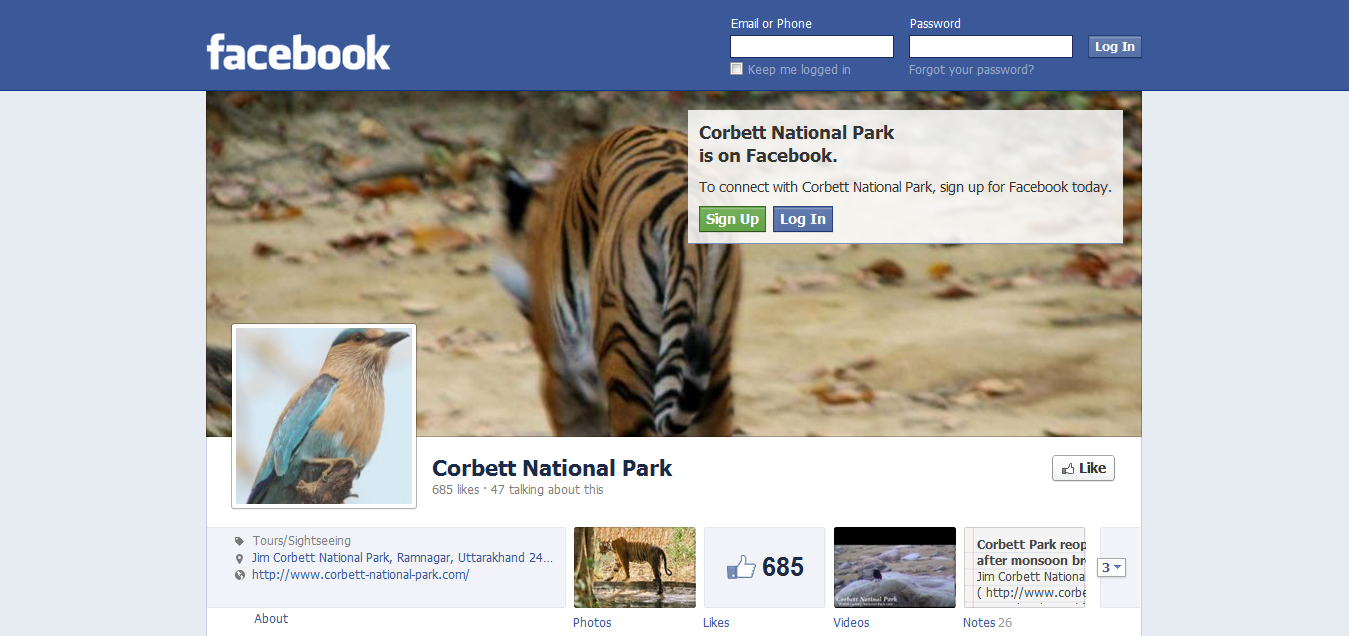The height and width of the screenshot is (636, 1349).
Task: Click the globe icon beside the website URL
Action: 239,575
